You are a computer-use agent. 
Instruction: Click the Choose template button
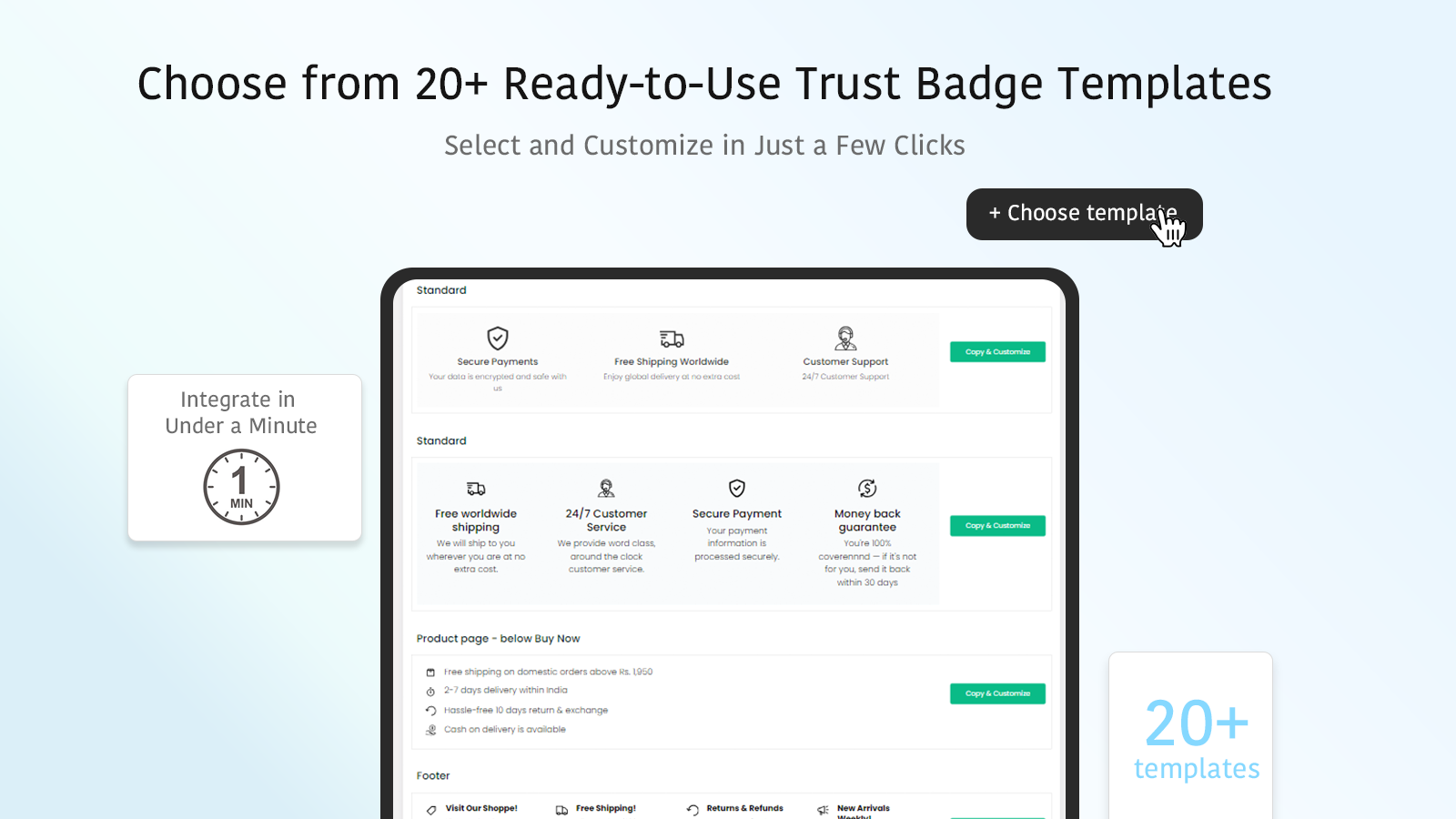point(1084,214)
